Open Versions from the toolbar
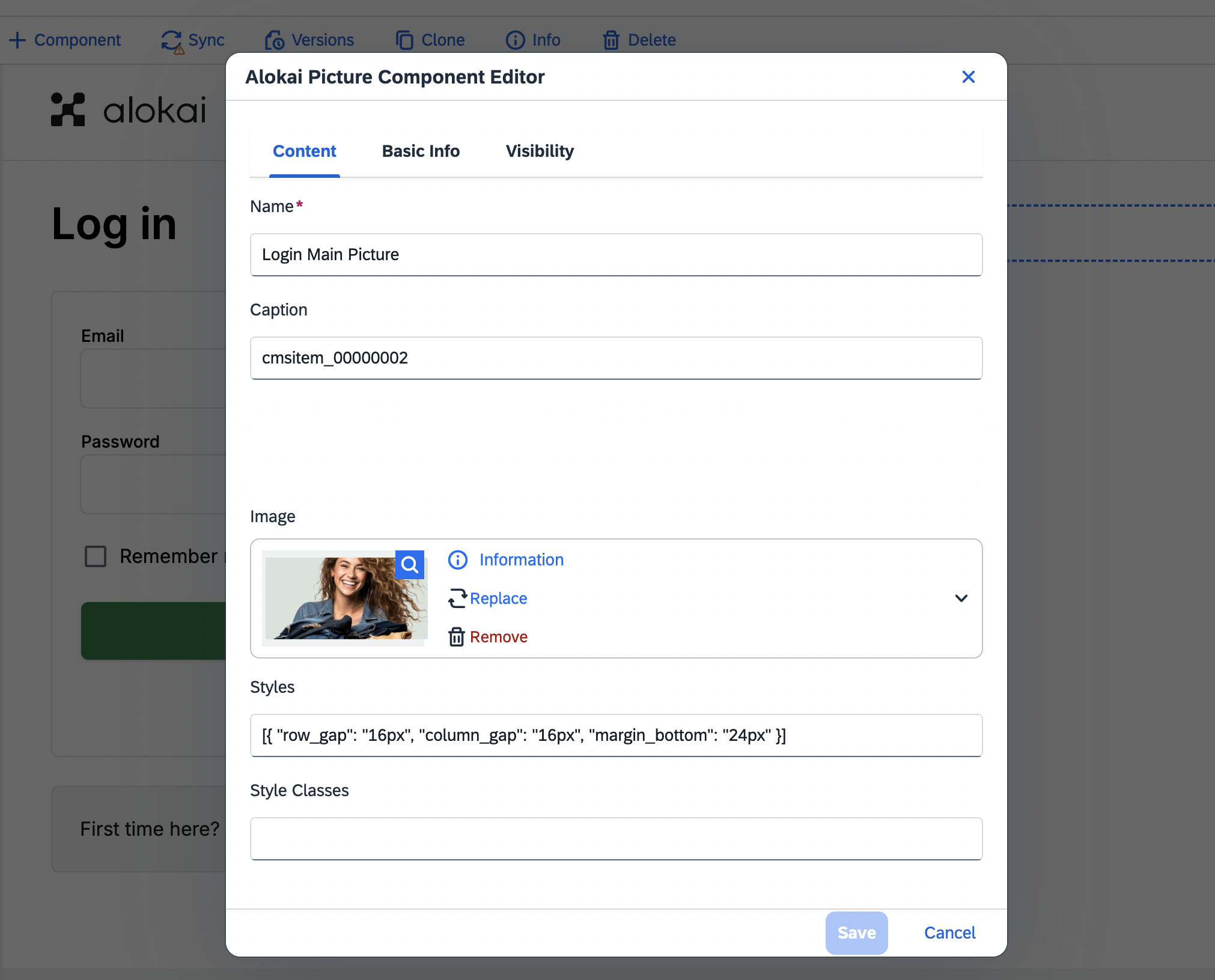The height and width of the screenshot is (980, 1215). (x=309, y=40)
